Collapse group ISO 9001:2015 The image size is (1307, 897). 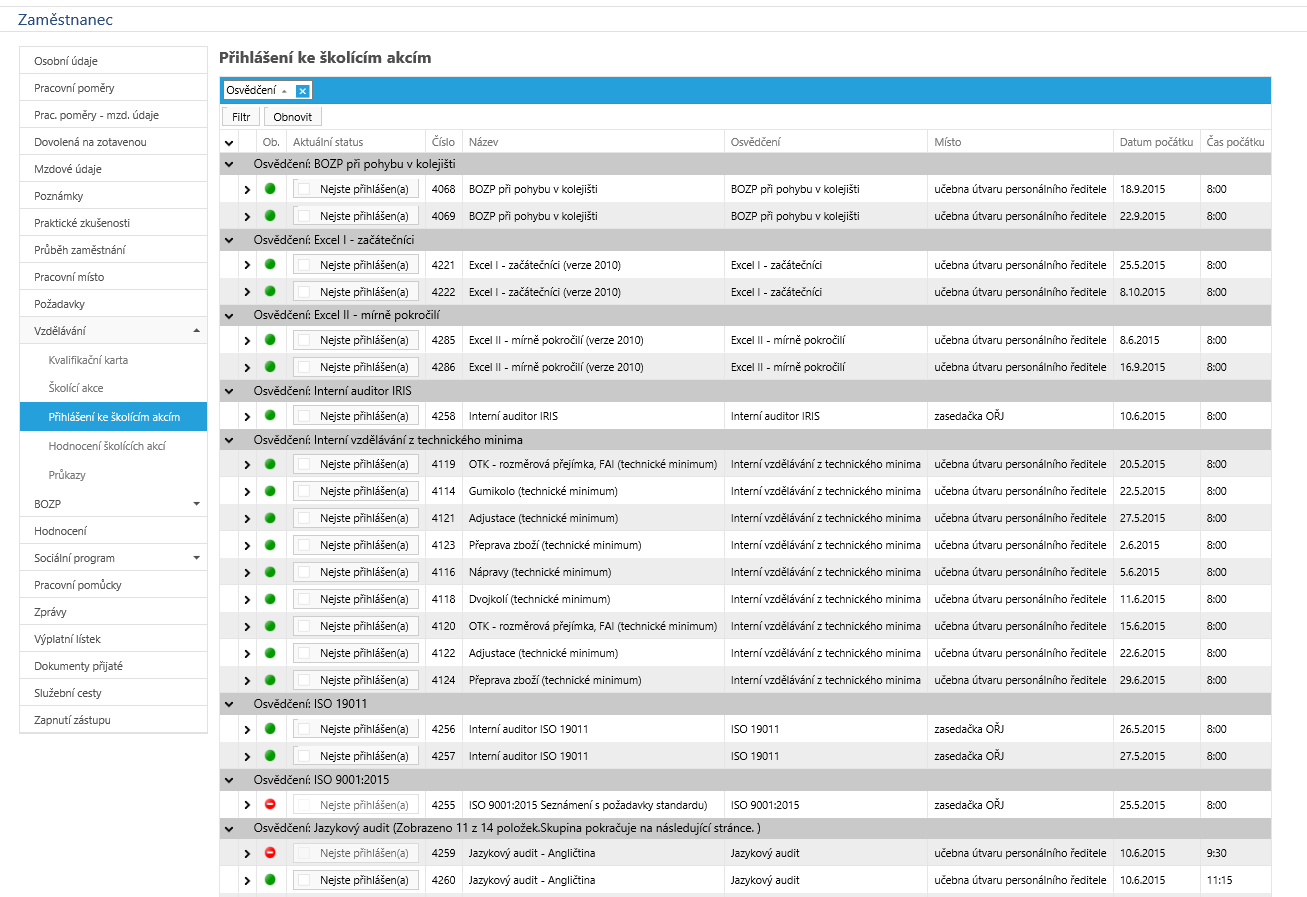229,780
